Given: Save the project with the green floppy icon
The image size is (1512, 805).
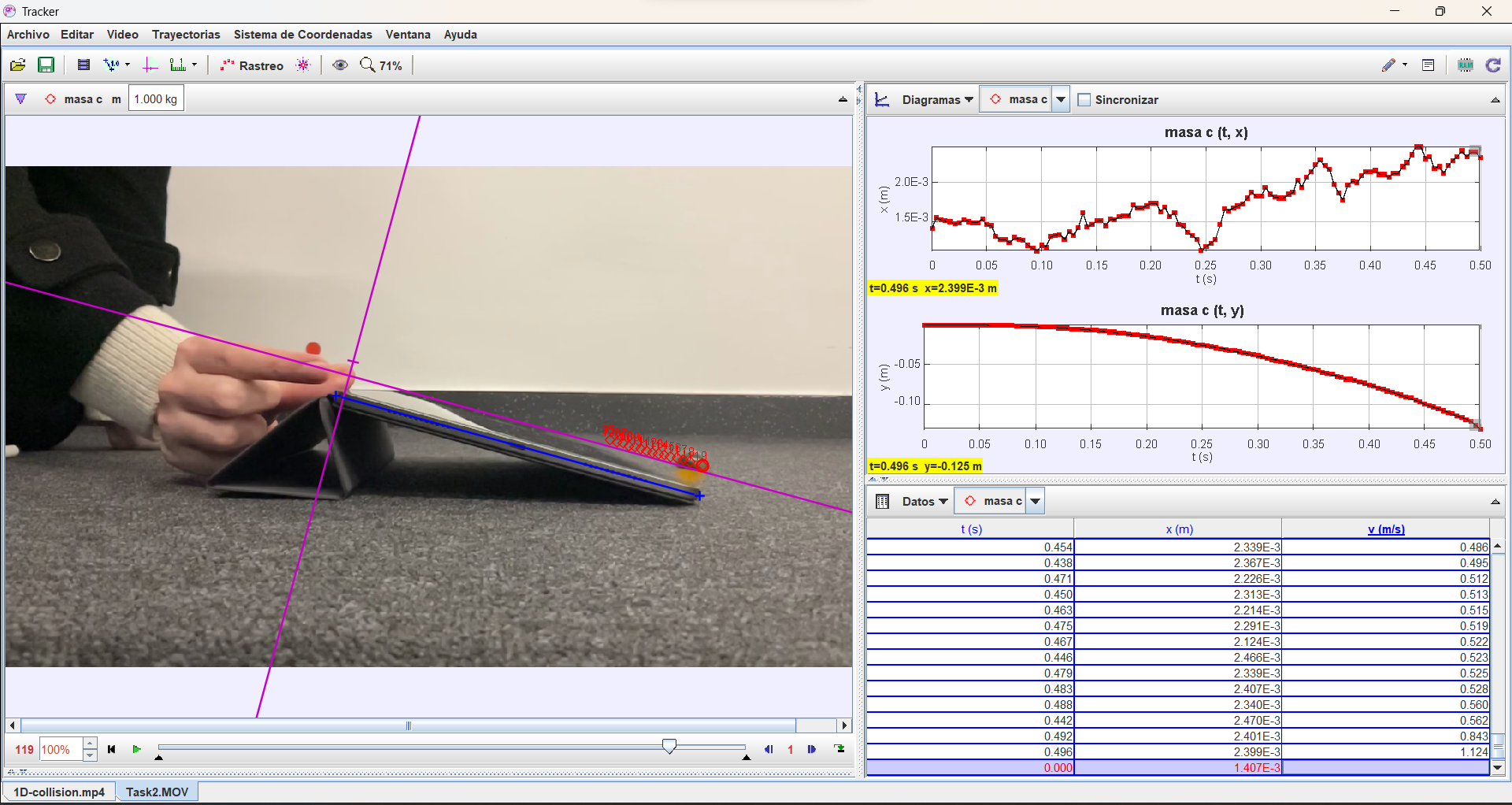Looking at the screenshot, I should point(46,65).
